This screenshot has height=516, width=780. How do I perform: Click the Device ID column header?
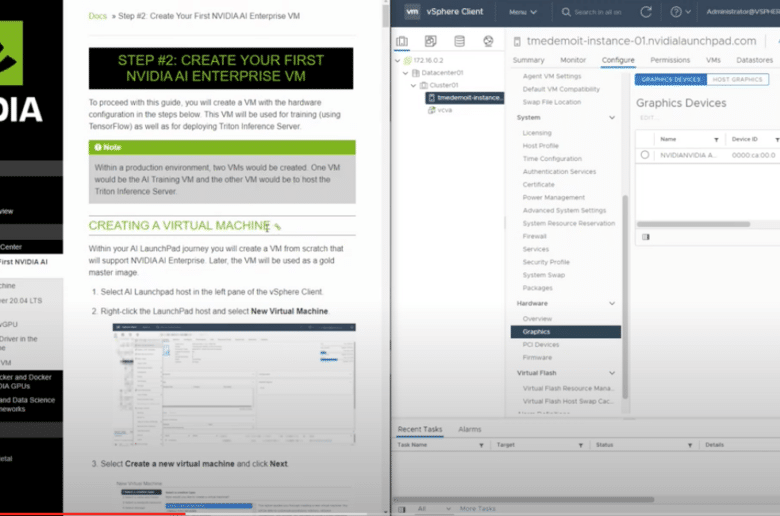[745, 139]
